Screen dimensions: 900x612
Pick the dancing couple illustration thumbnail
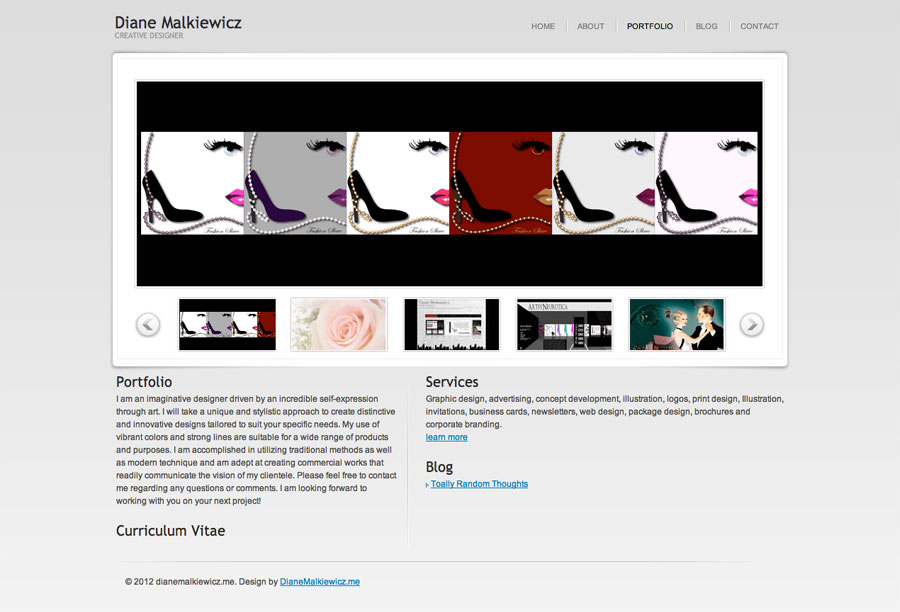tap(677, 325)
